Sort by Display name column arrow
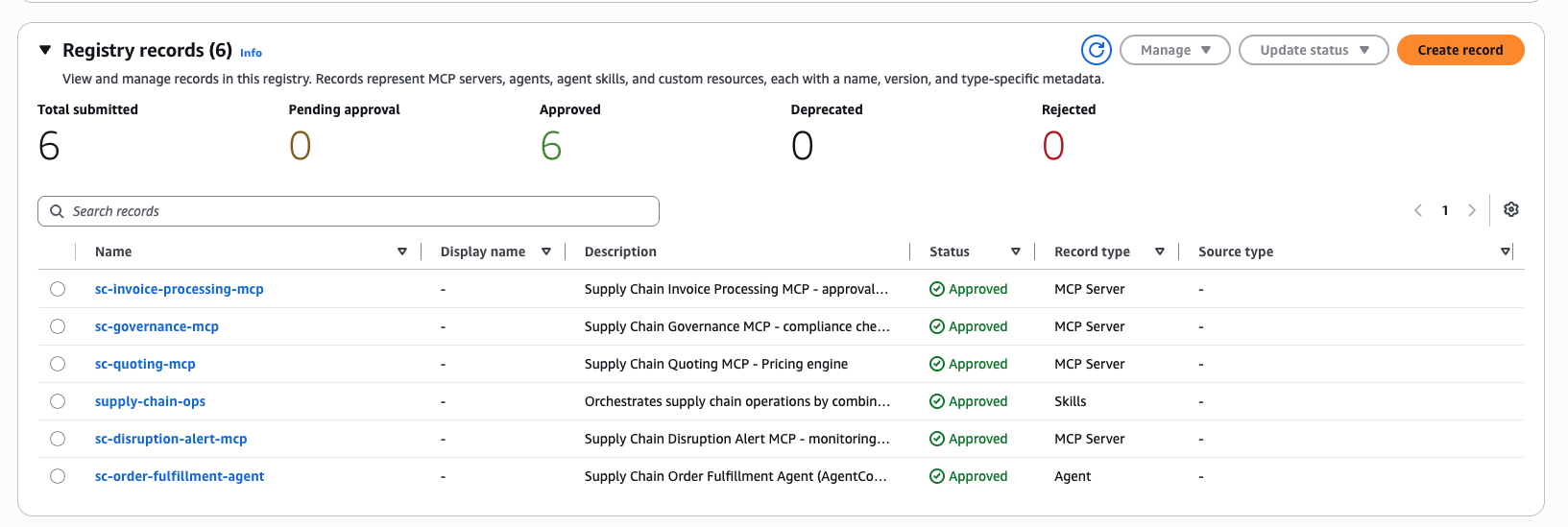The height and width of the screenshot is (527, 1568). [545, 252]
